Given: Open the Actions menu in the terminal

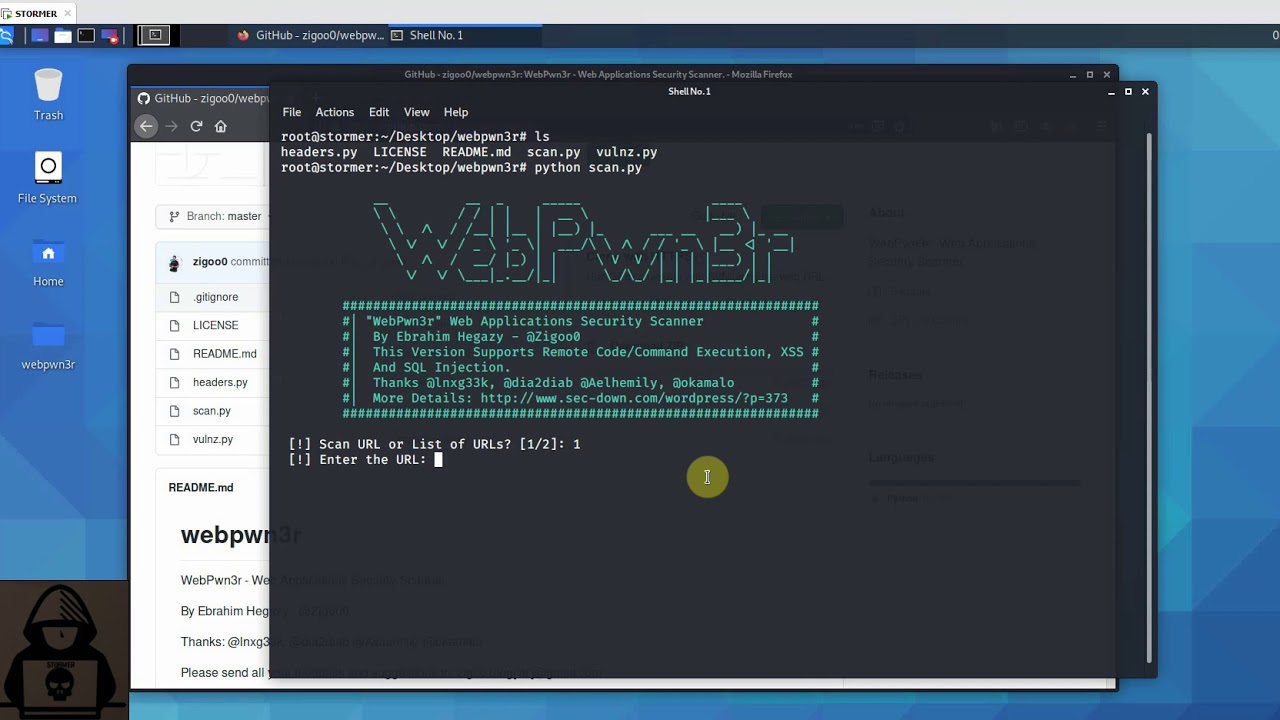Looking at the screenshot, I should [335, 112].
